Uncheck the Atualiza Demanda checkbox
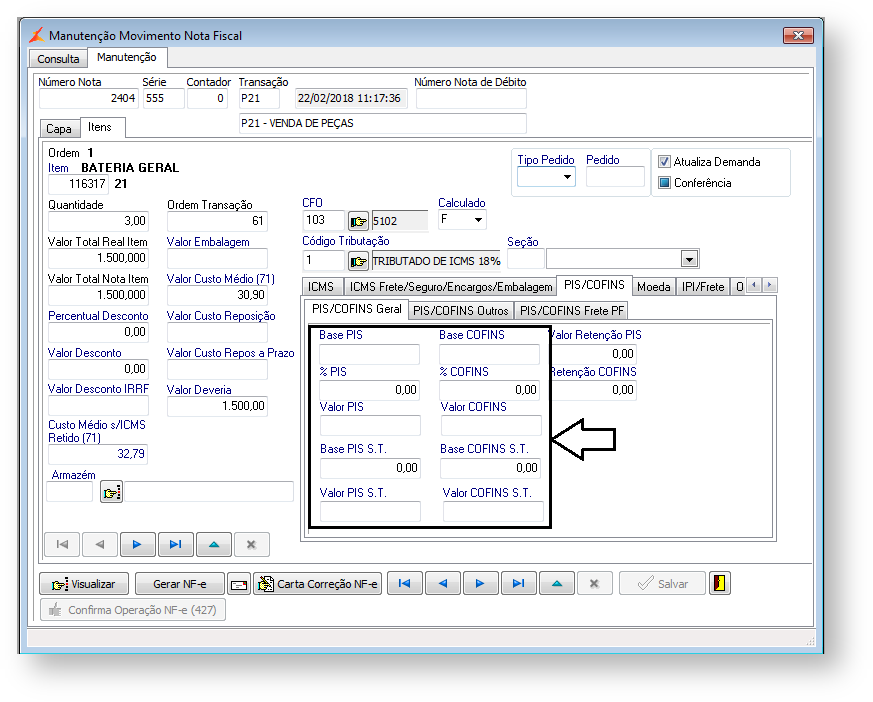This screenshot has height=702, width=873. point(664,162)
